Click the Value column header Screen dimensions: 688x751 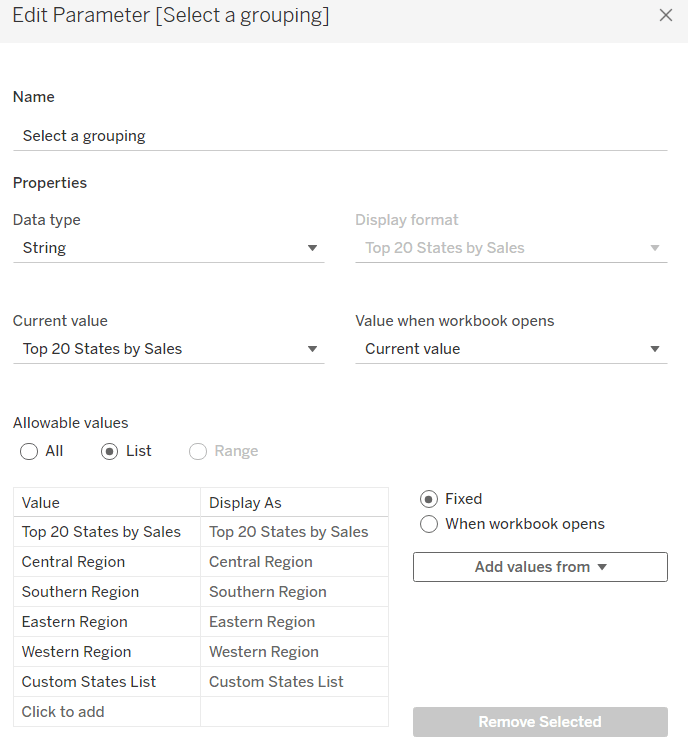click(x=106, y=503)
